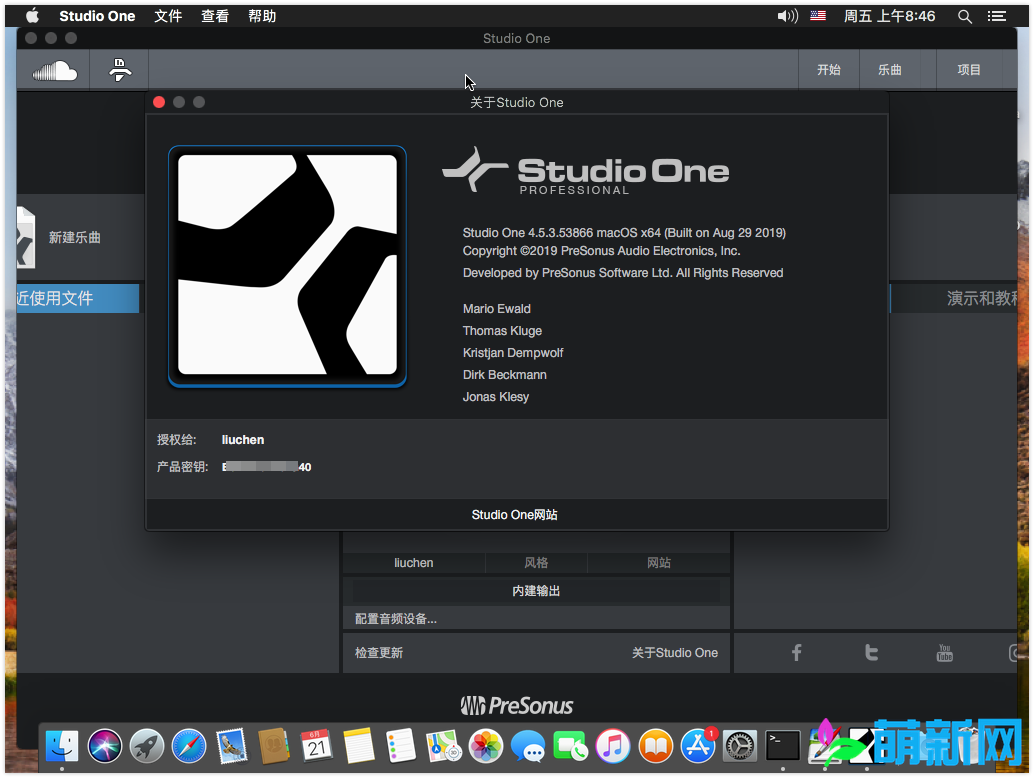1034x778 pixels.
Task: Open System Preferences gear in Dock
Action: point(740,746)
